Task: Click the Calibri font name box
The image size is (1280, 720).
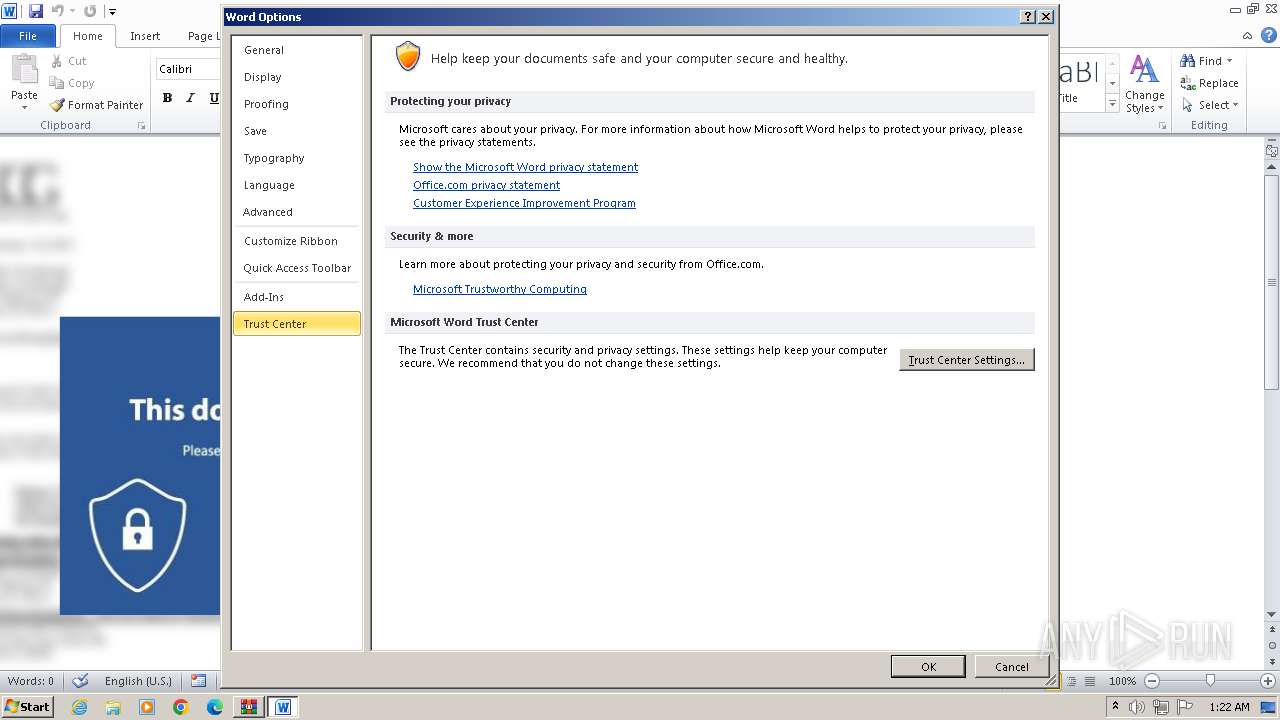Action: (x=188, y=69)
